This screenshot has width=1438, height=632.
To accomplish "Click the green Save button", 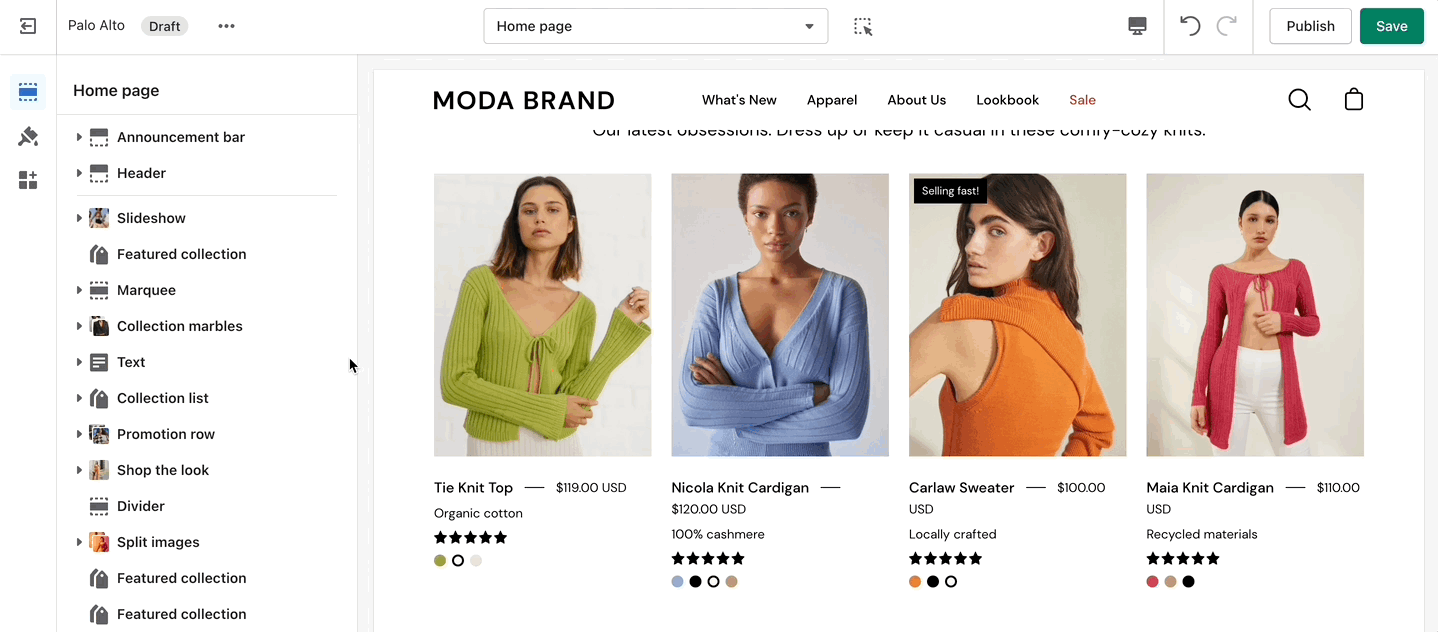I will pos(1391,26).
